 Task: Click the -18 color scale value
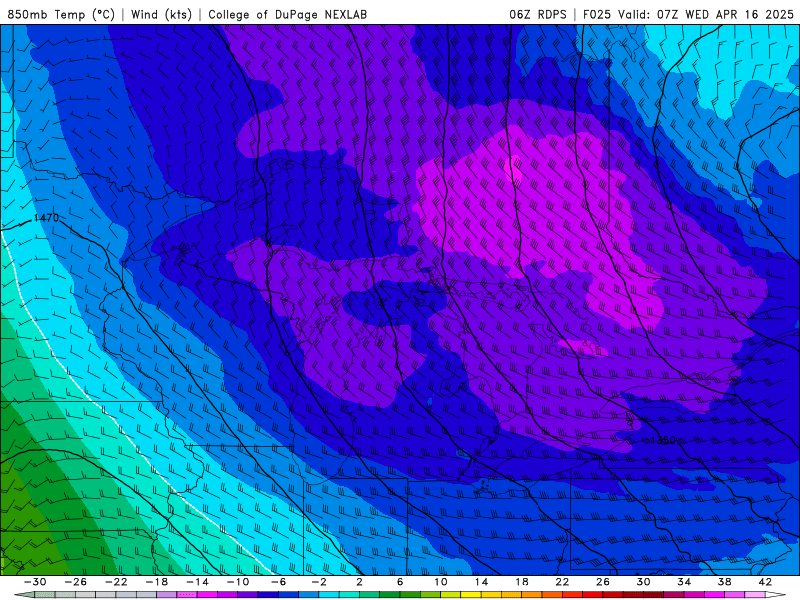click(x=157, y=582)
